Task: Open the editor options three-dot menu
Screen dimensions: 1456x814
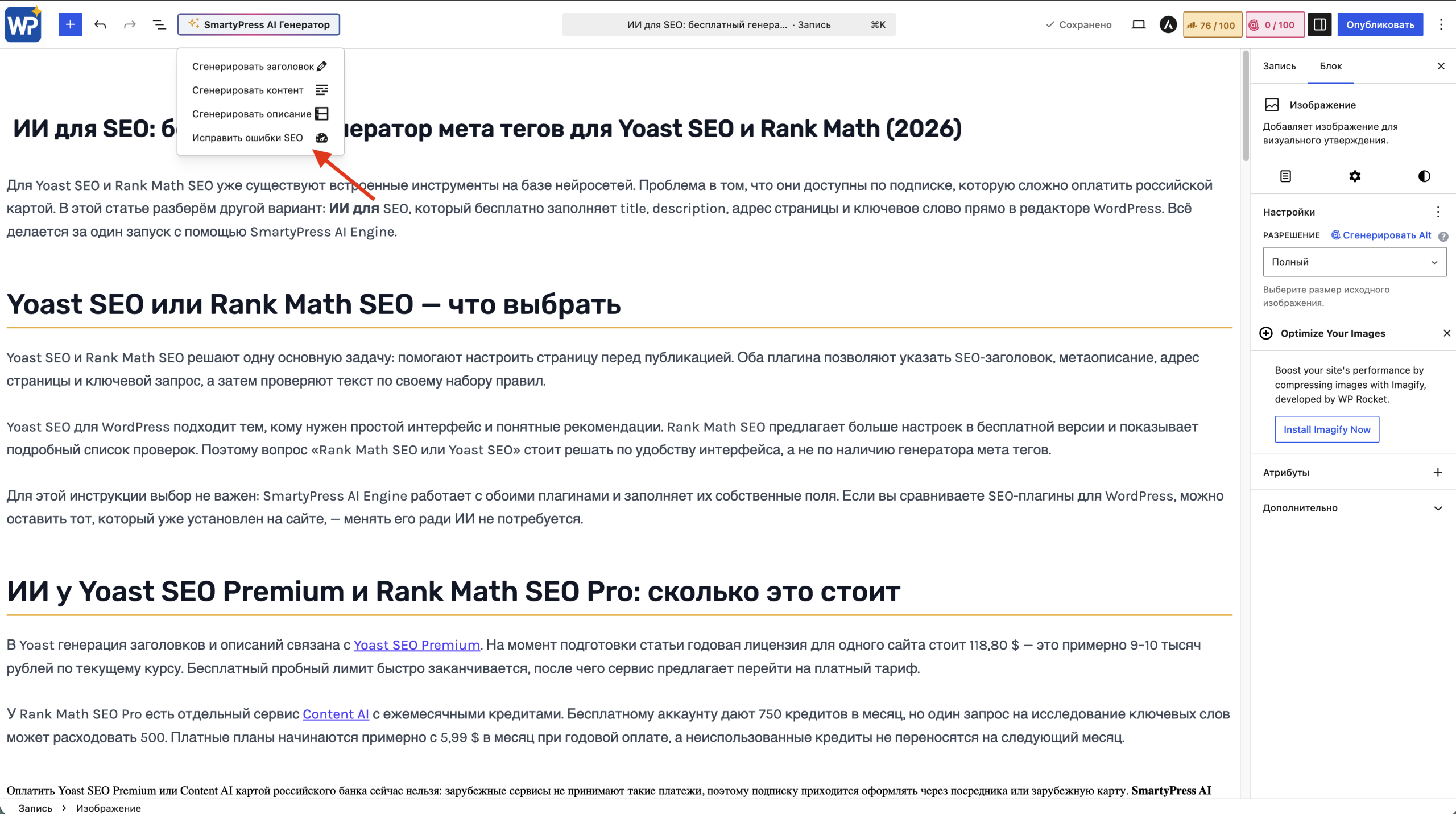Action: [x=1441, y=24]
